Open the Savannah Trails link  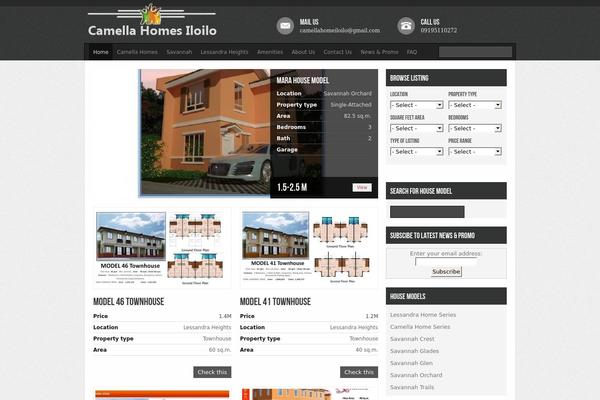[412, 387]
